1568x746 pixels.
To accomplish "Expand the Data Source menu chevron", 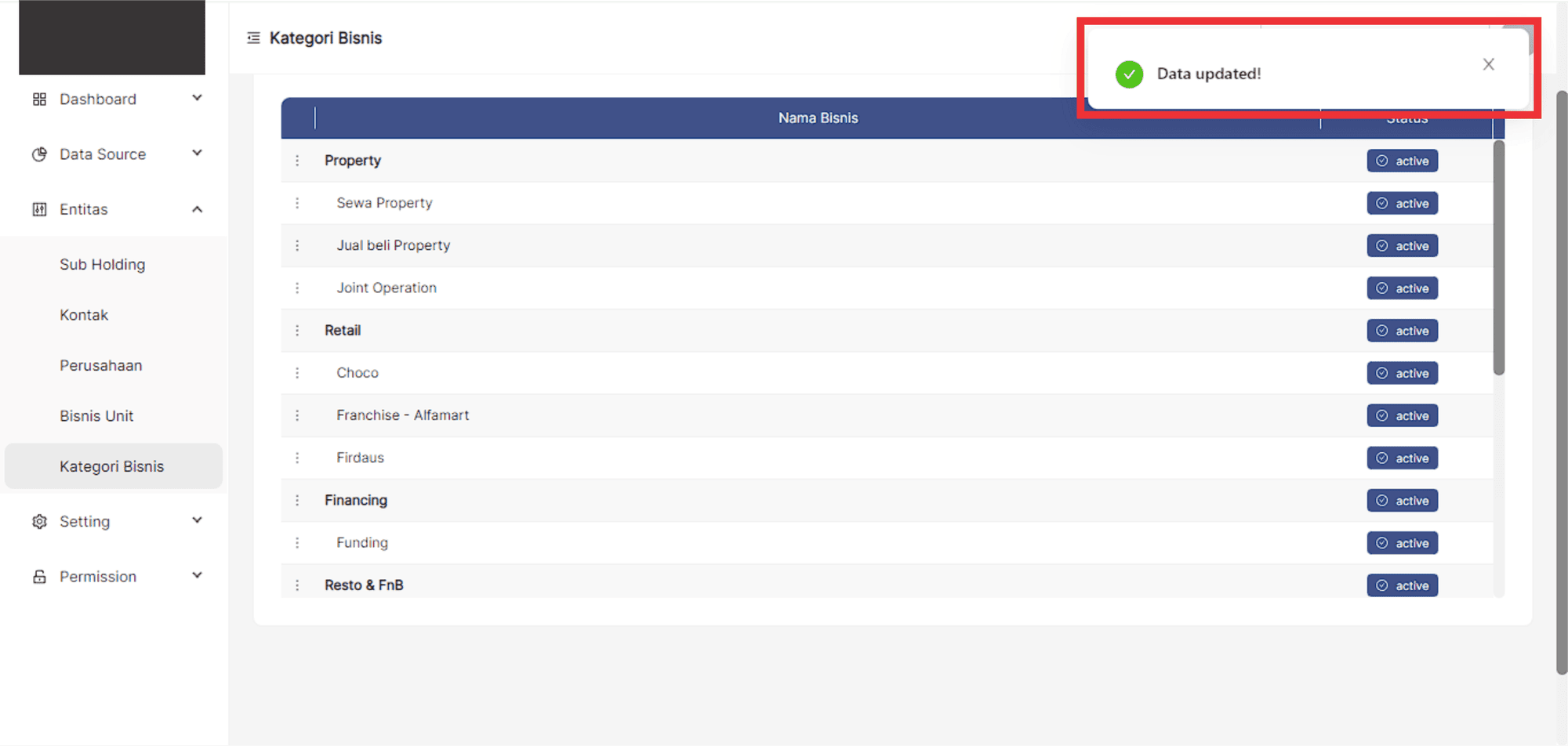I will (x=198, y=153).
